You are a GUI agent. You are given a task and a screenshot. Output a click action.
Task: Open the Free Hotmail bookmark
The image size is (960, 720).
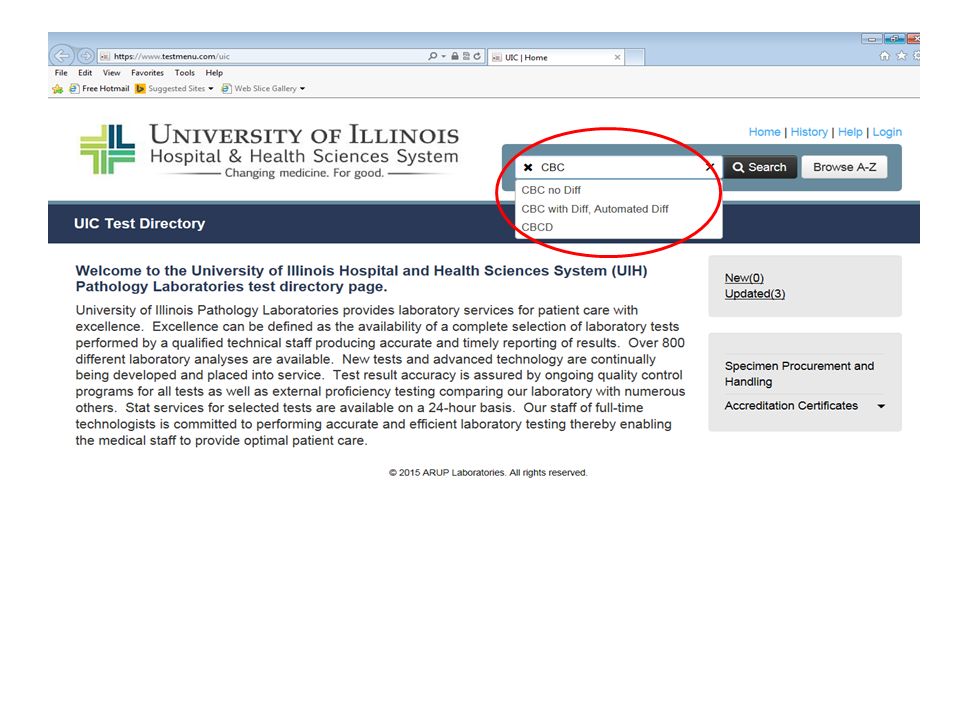99,89
